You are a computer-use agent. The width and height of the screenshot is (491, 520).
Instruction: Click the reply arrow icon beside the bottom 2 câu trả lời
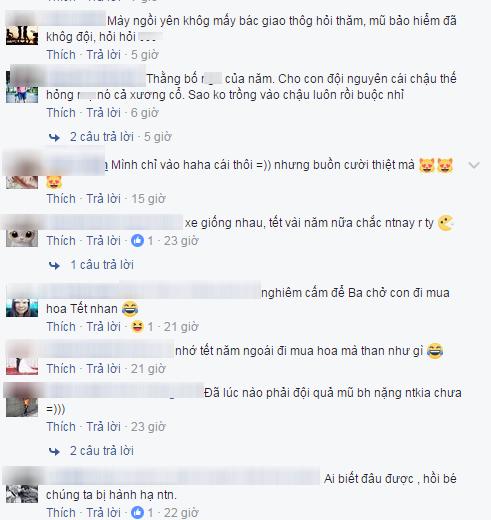click(x=54, y=451)
